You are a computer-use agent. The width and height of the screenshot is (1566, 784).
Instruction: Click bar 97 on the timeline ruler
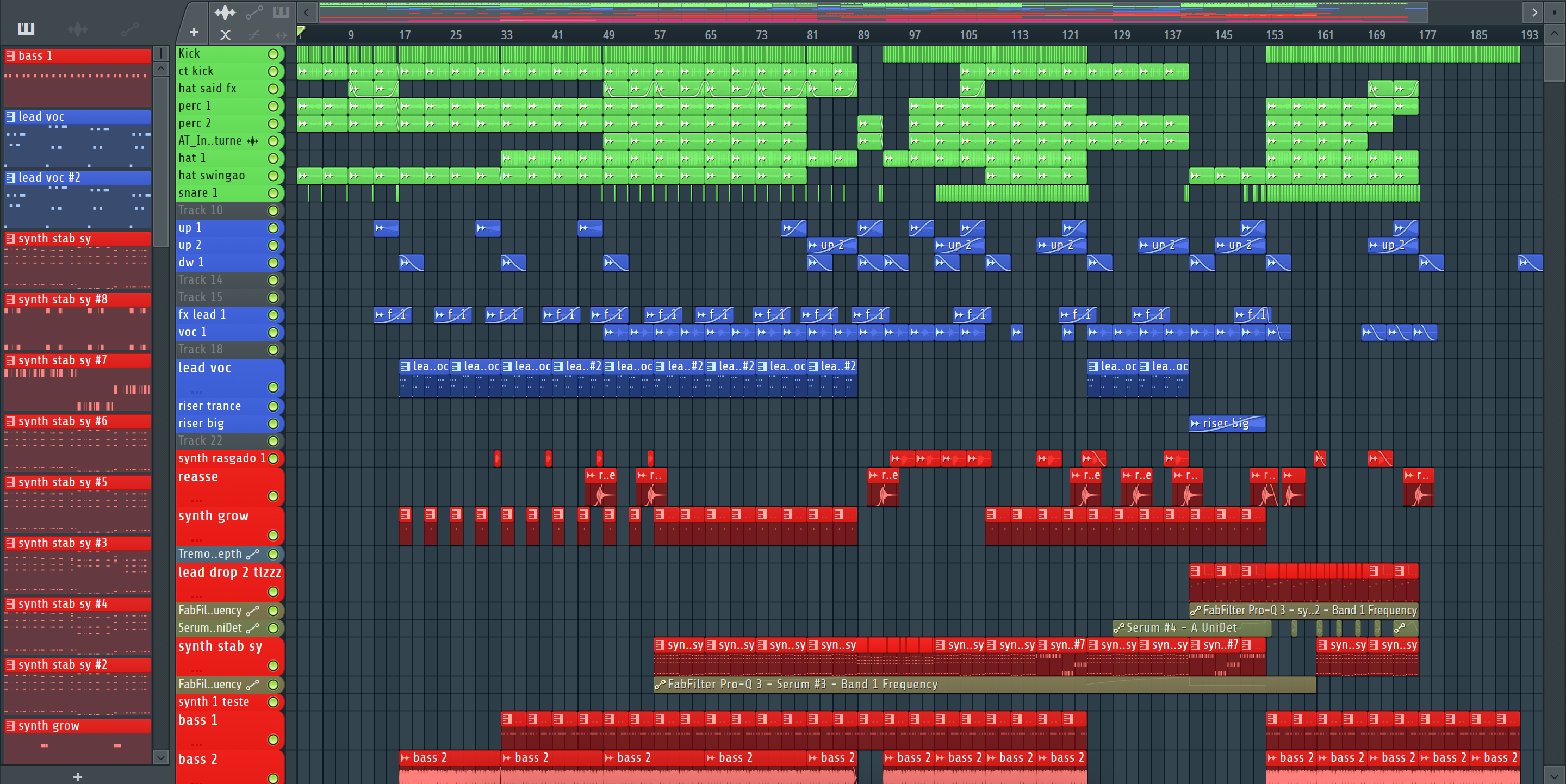[x=914, y=35]
